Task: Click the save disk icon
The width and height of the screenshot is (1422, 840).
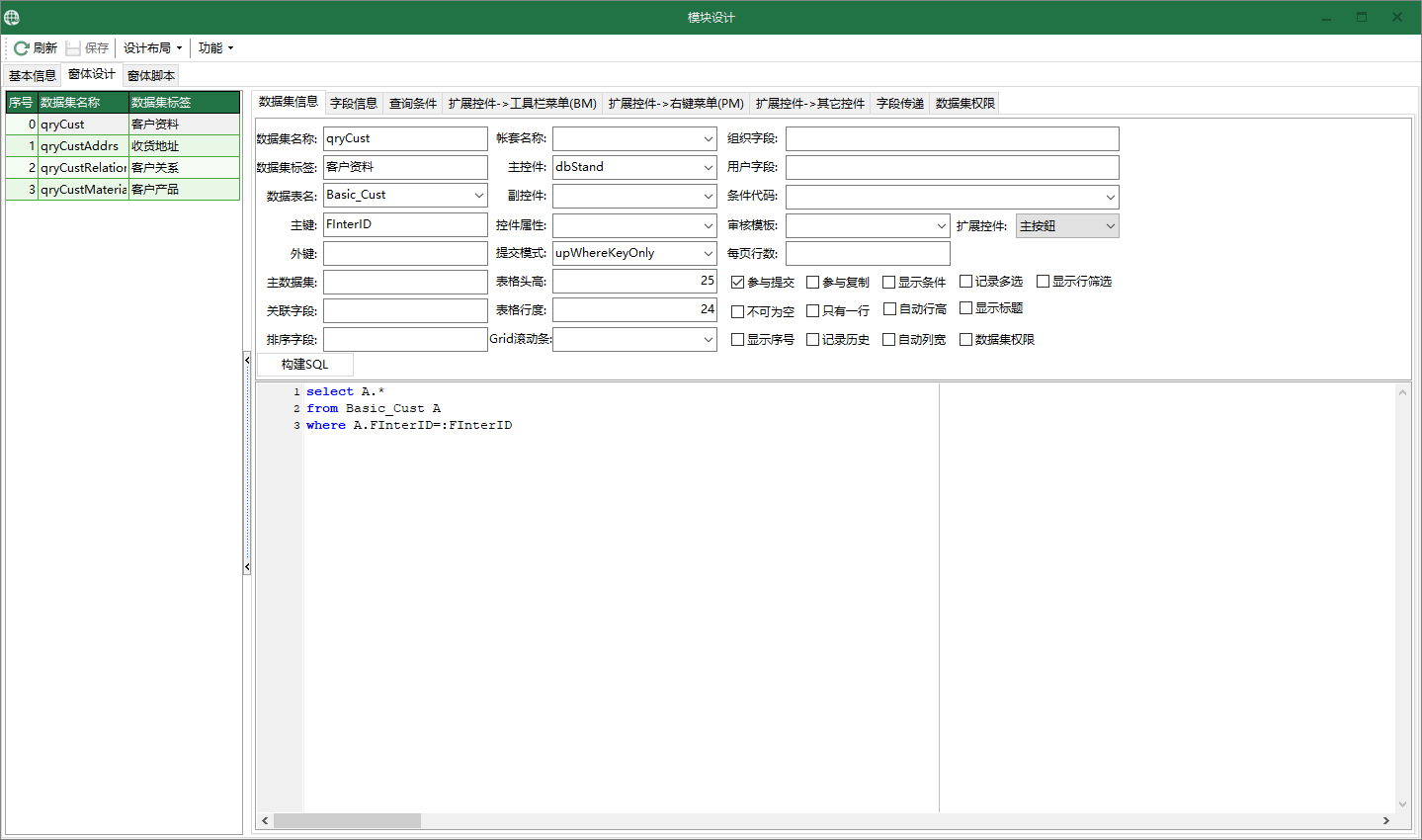Action: tap(73, 47)
